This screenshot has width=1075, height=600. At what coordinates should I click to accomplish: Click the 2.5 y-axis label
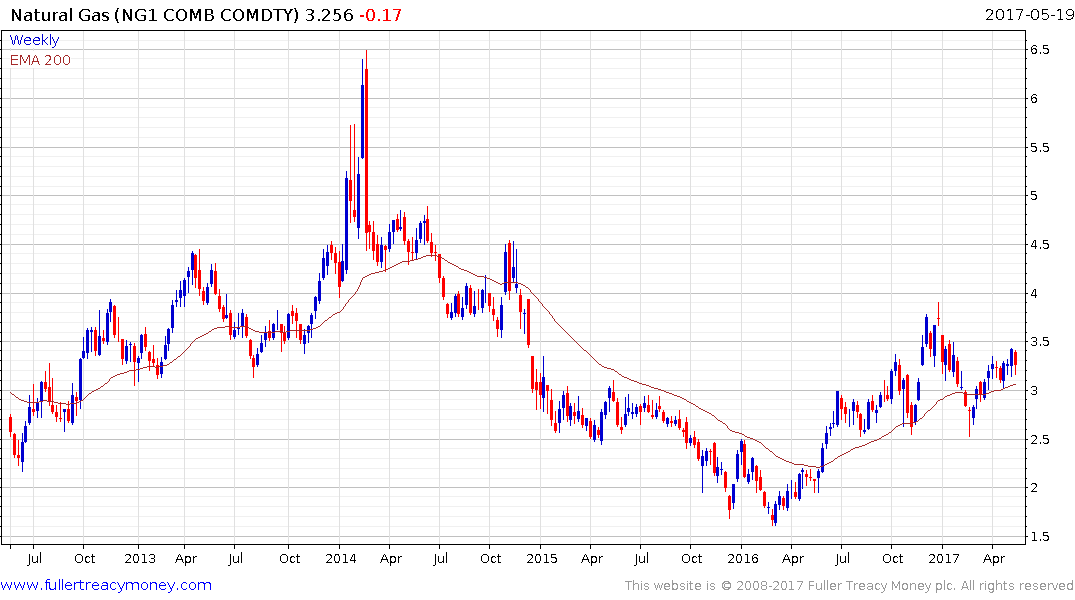point(1039,440)
